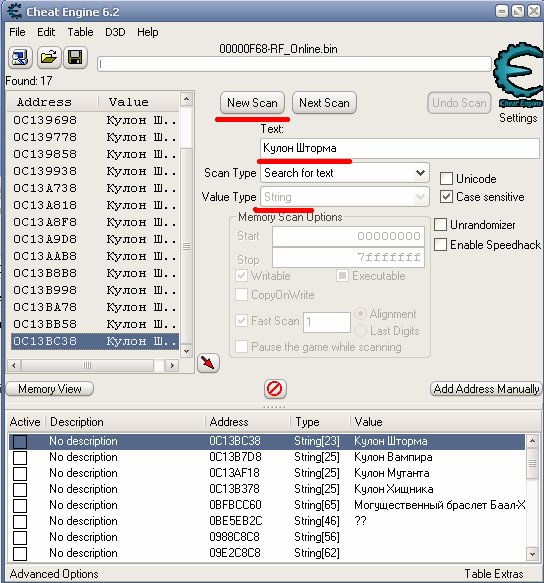Click the open folder icon
544x583 pixels.
[x=49, y=58]
